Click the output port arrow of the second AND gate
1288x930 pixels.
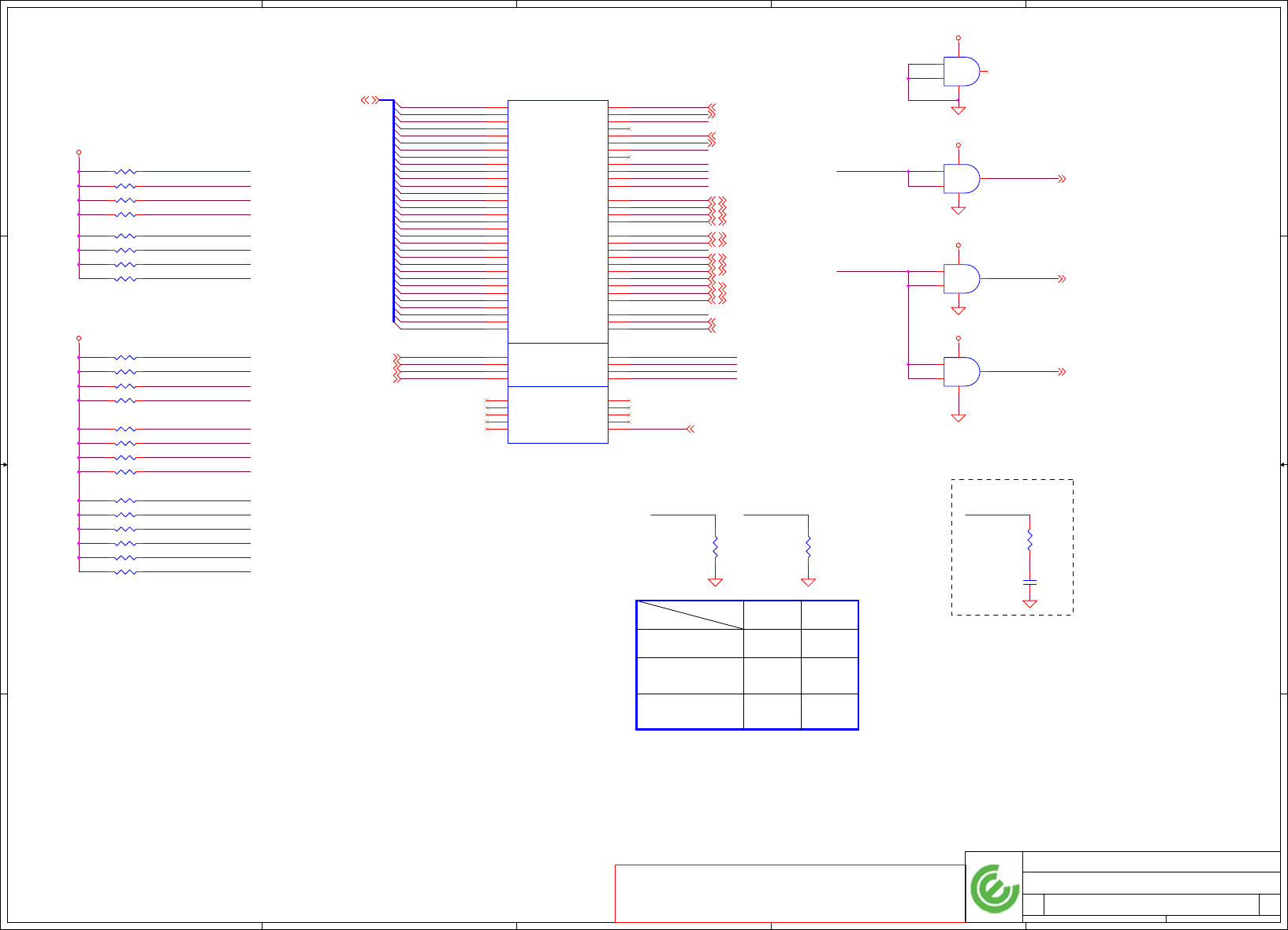tap(1062, 179)
